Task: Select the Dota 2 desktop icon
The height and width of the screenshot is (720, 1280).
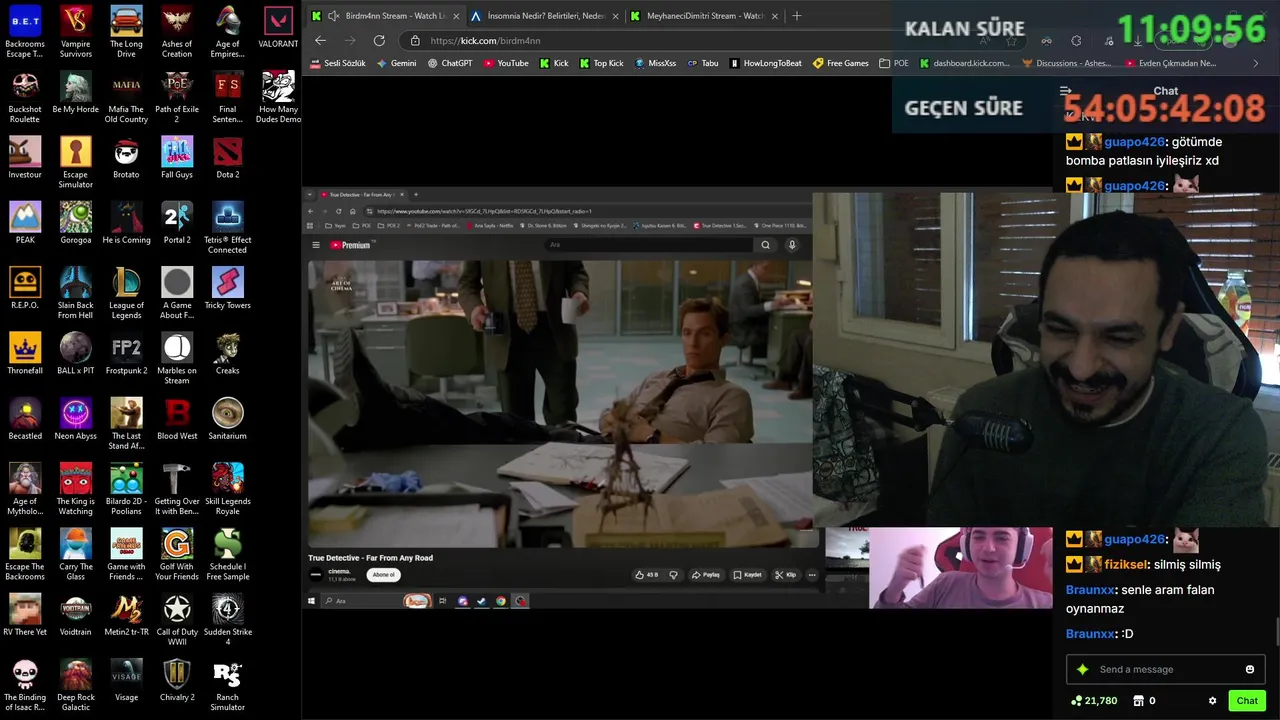Action: click(227, 158)
